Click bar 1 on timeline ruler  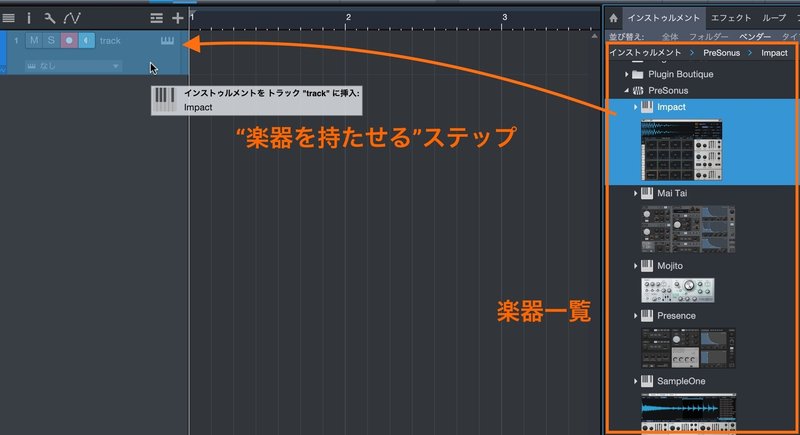[192, 17]
